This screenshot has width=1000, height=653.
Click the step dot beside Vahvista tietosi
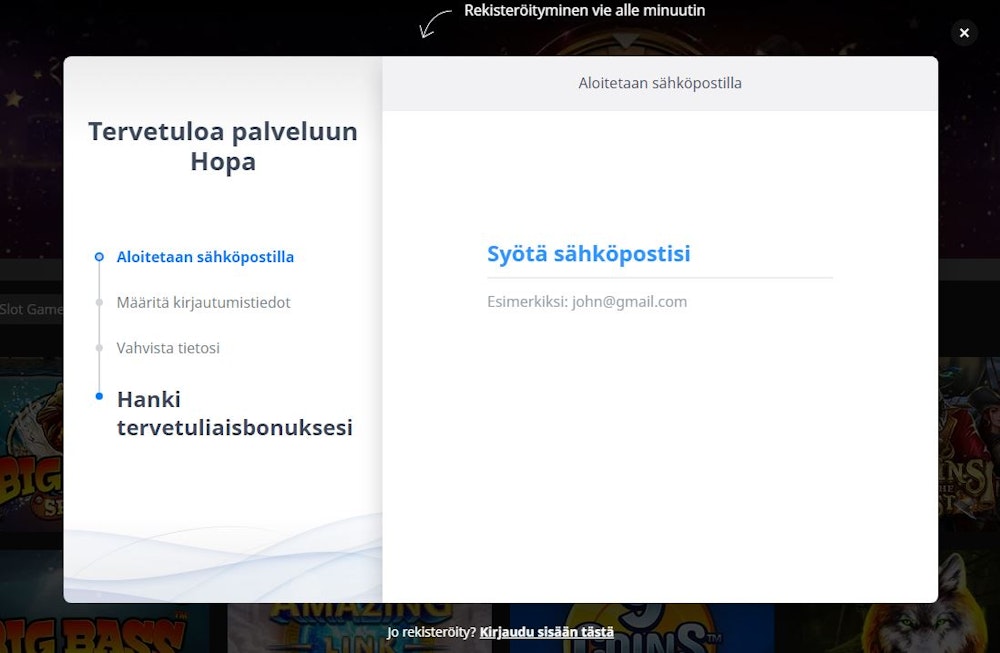tap(98, 347)
